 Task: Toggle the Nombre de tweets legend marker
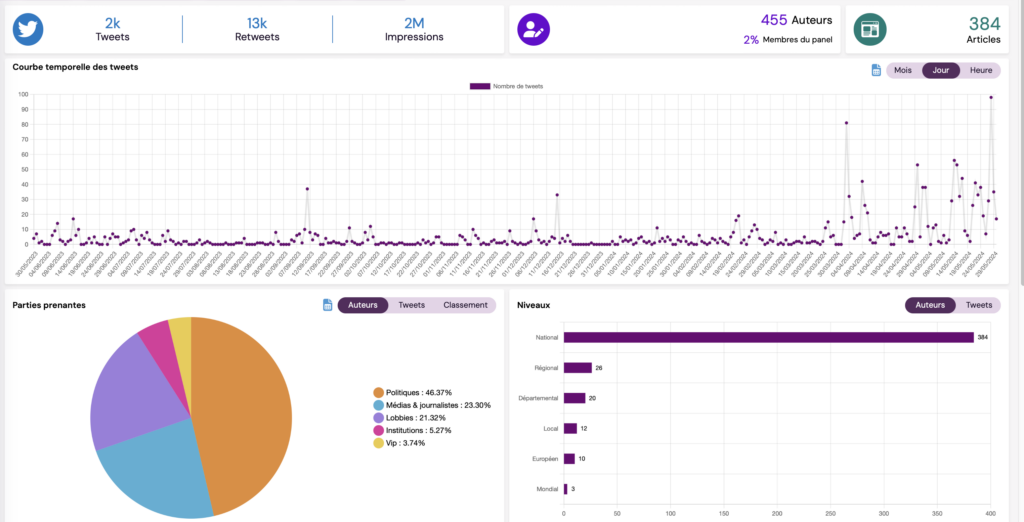click(479, 86)
